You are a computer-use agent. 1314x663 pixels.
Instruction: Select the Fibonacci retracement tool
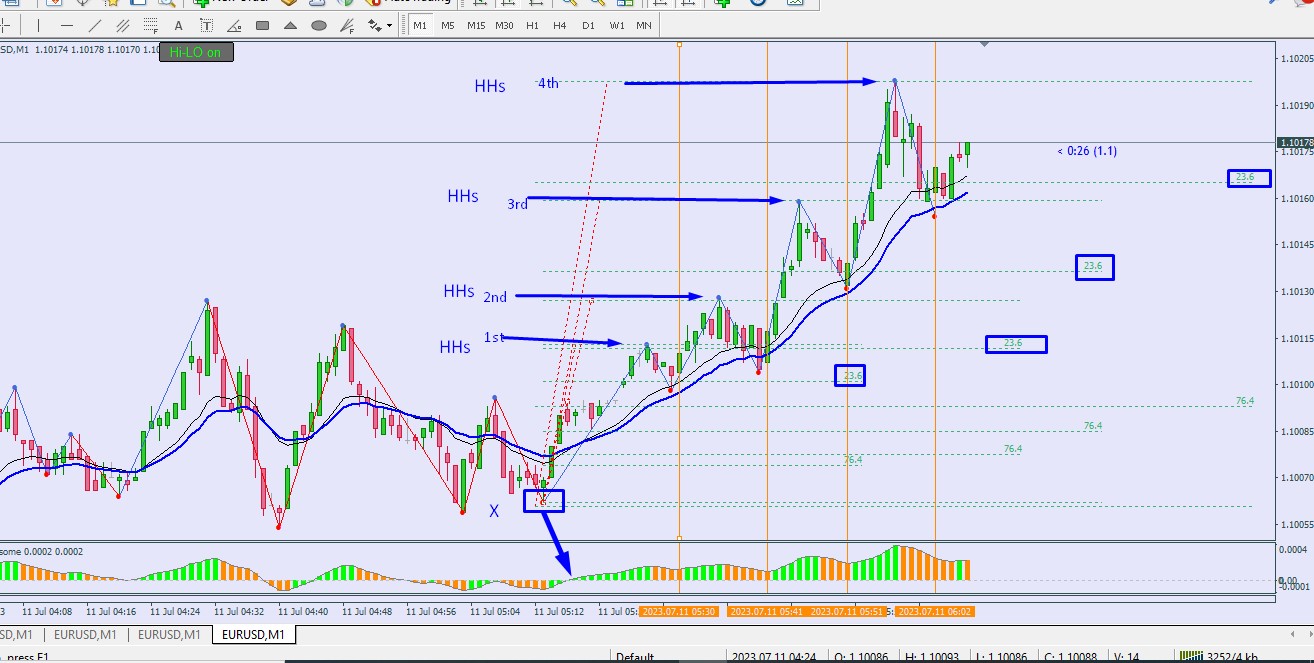pos(150,25)
